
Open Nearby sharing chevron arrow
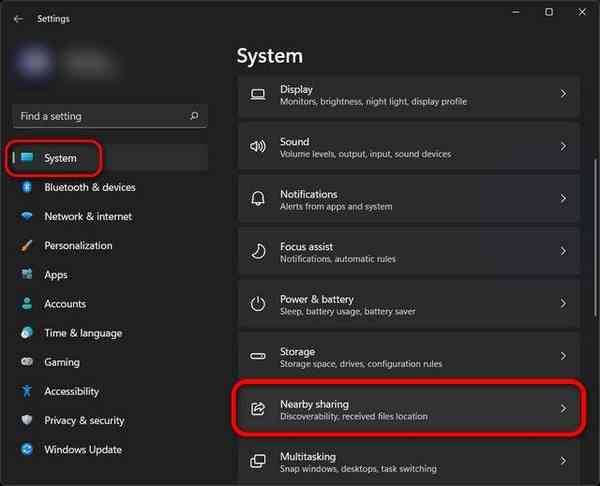coord(563,408)
